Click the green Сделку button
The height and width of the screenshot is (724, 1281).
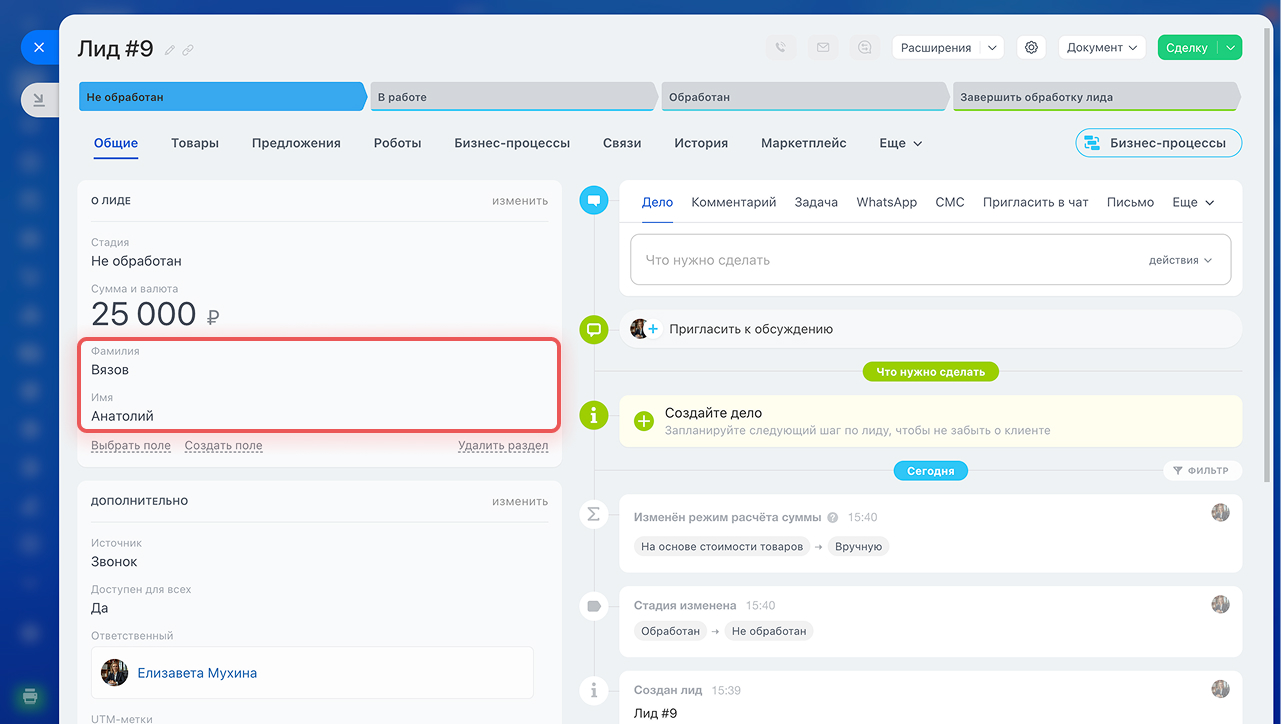(1187, 47)
